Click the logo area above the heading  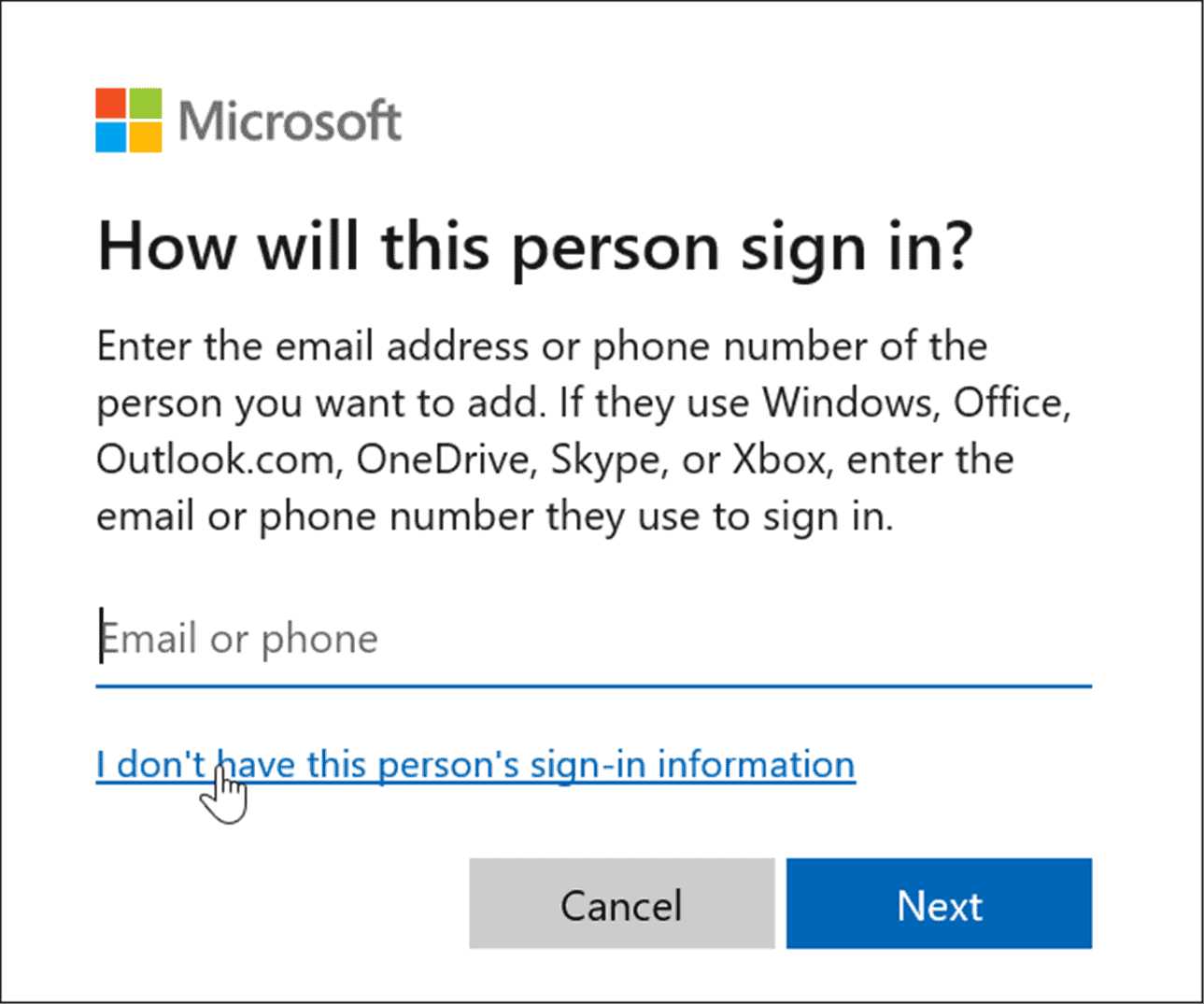(x=248, y=119)
